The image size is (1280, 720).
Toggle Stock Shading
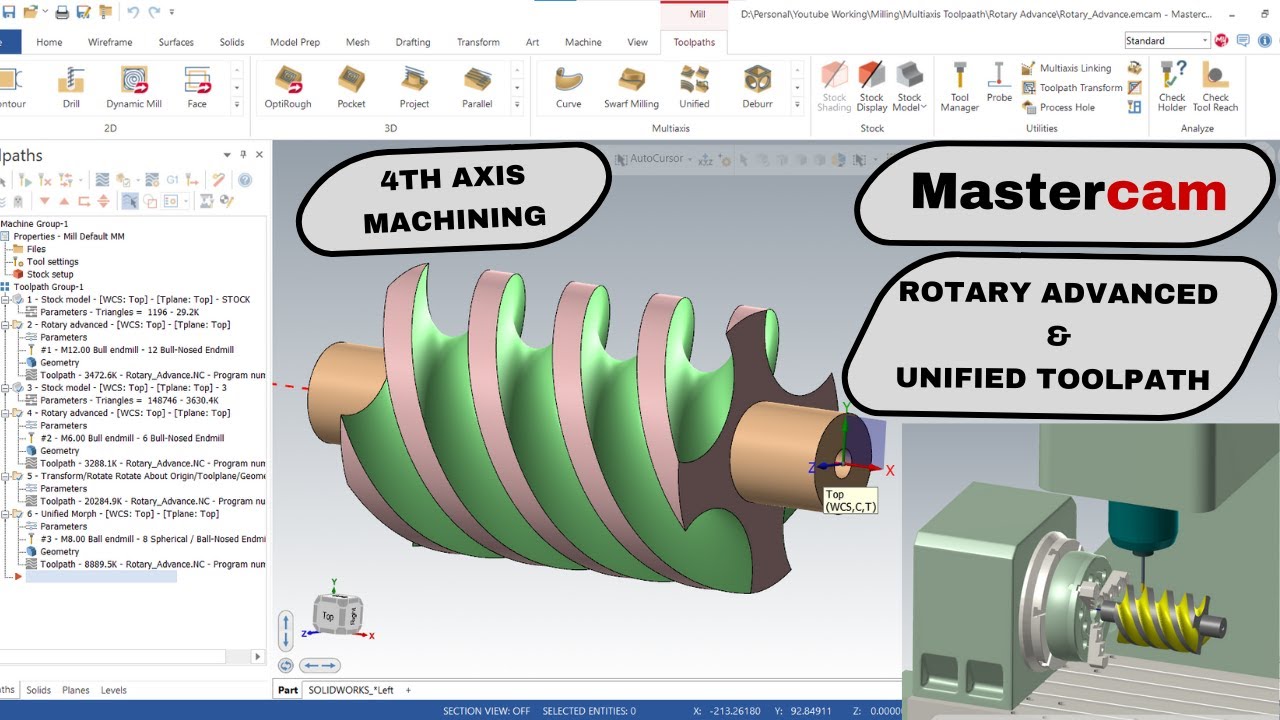(834, 87)
